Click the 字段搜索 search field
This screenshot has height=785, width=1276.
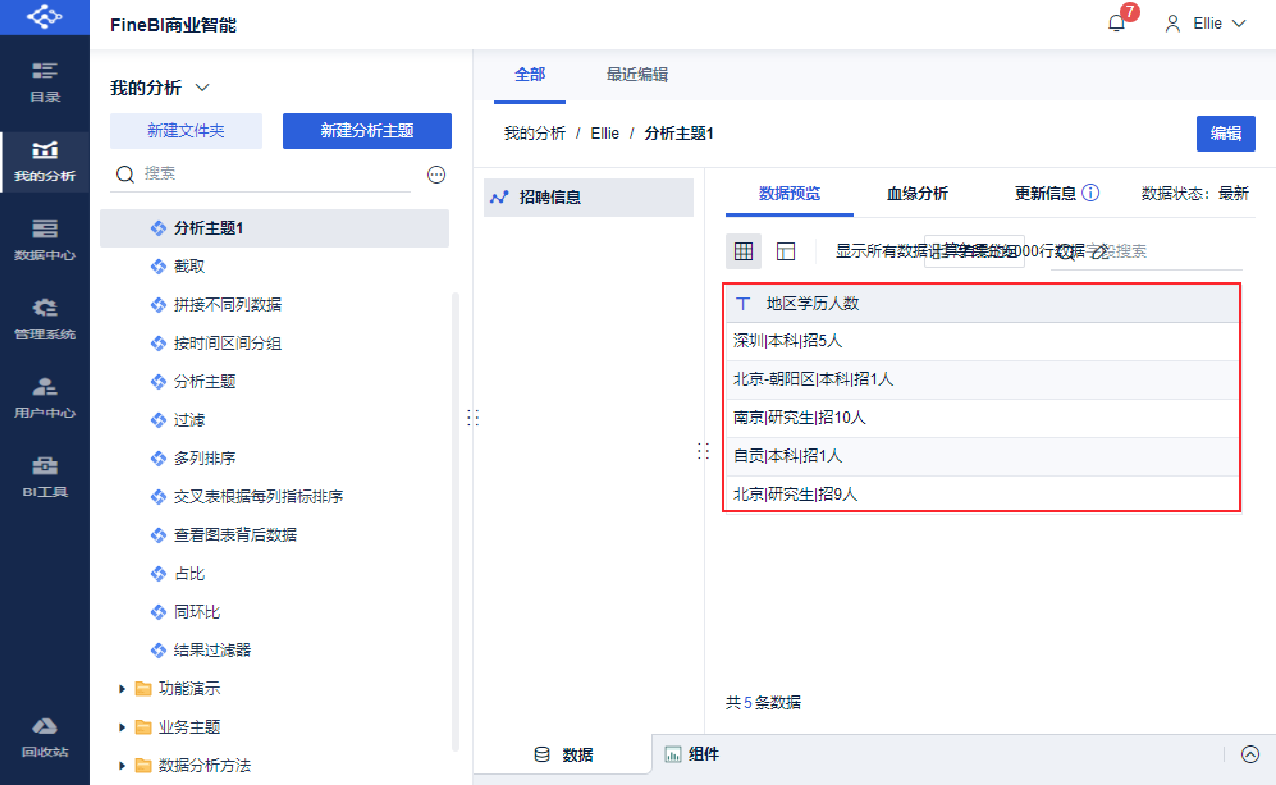pyautogui.click(x=1146, y=251)
